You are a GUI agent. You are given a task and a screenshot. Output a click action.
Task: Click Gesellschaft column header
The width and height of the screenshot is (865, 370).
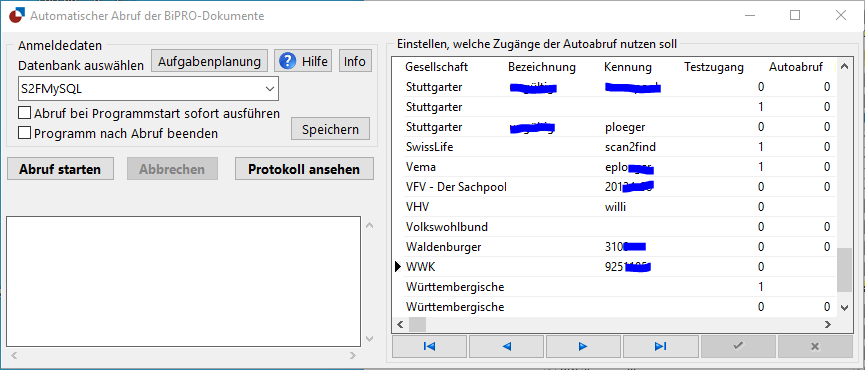click(436, 67)
